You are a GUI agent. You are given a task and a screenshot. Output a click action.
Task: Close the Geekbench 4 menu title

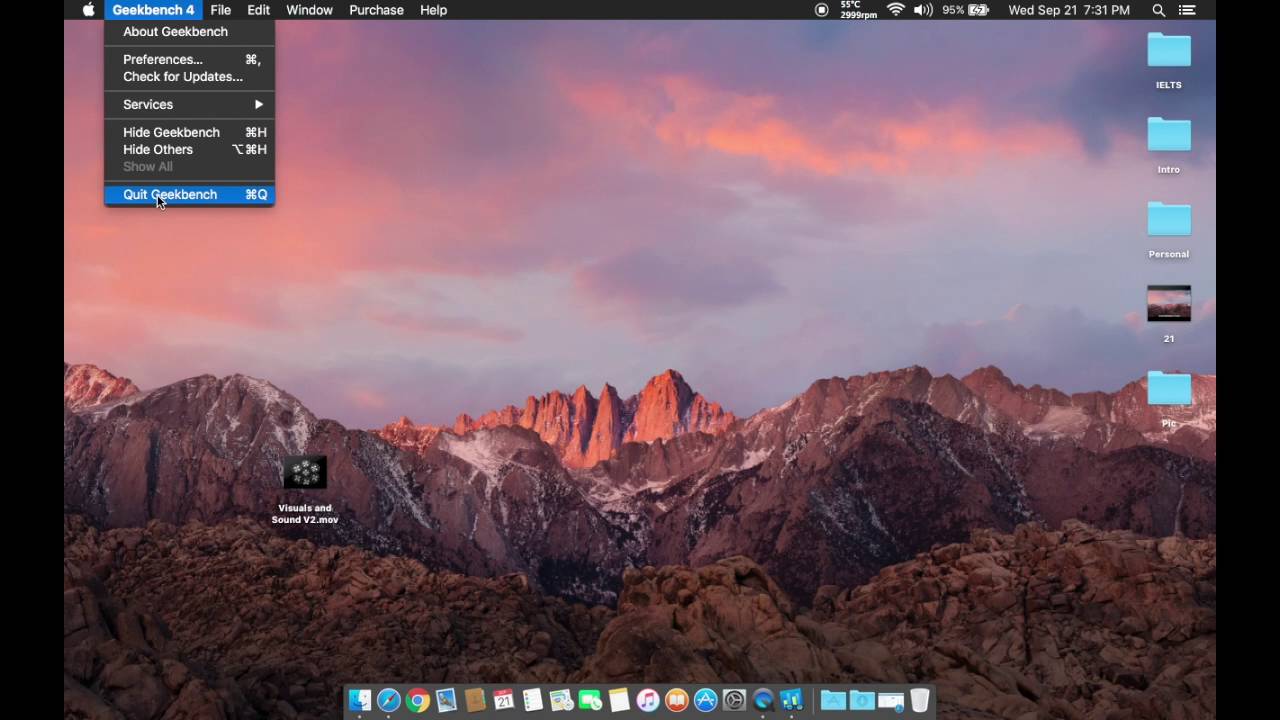pyautogui.click(x=153, y=10)
